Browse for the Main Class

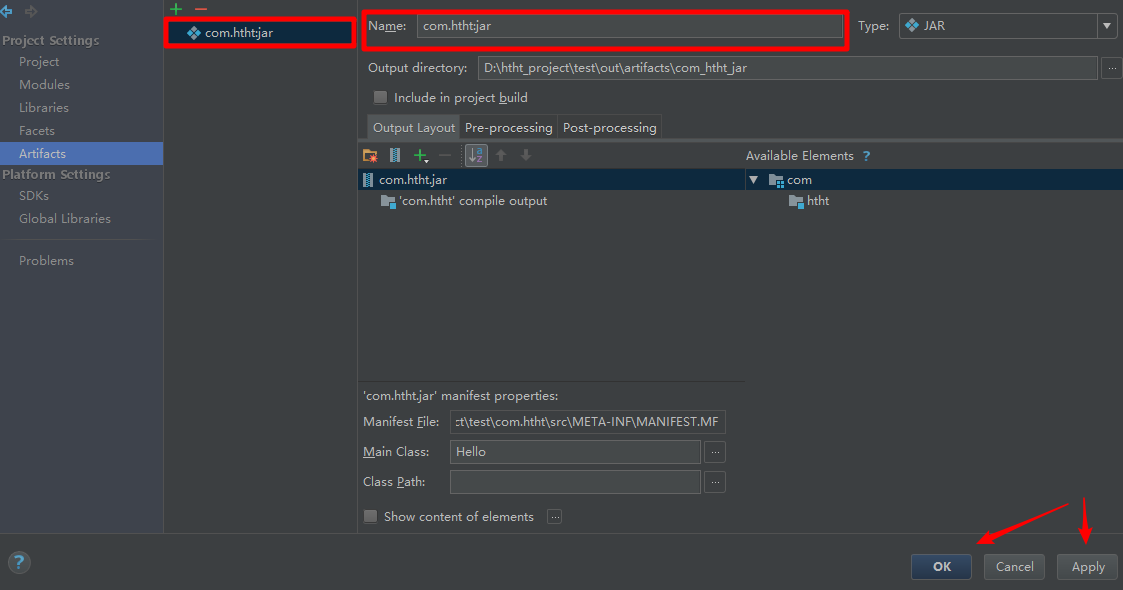click(x=715, y=452)
